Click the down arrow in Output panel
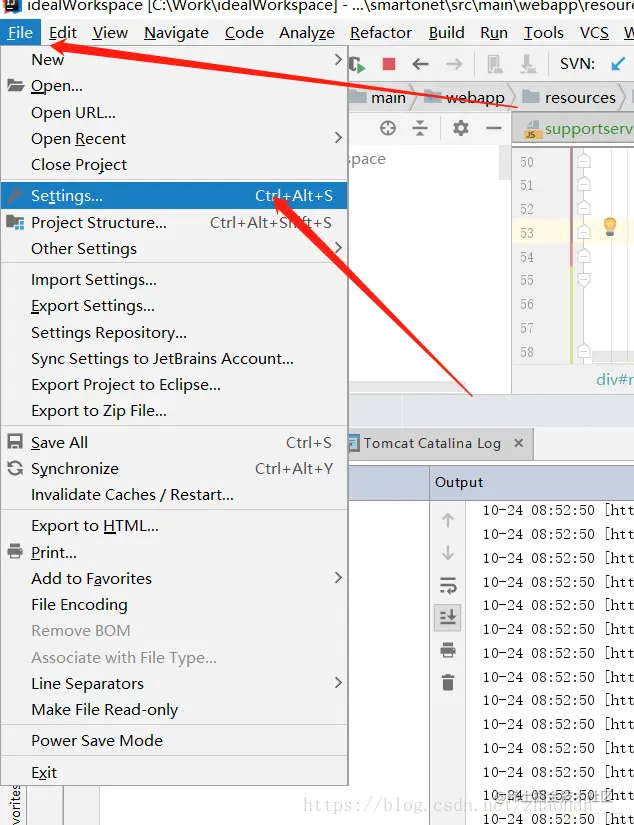 [448, 553]
